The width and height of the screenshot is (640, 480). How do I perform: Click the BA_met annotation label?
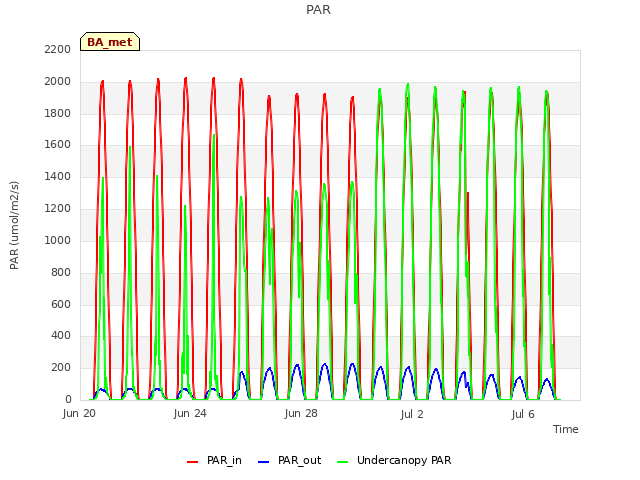pyautogui.click(x=110, y=42)
